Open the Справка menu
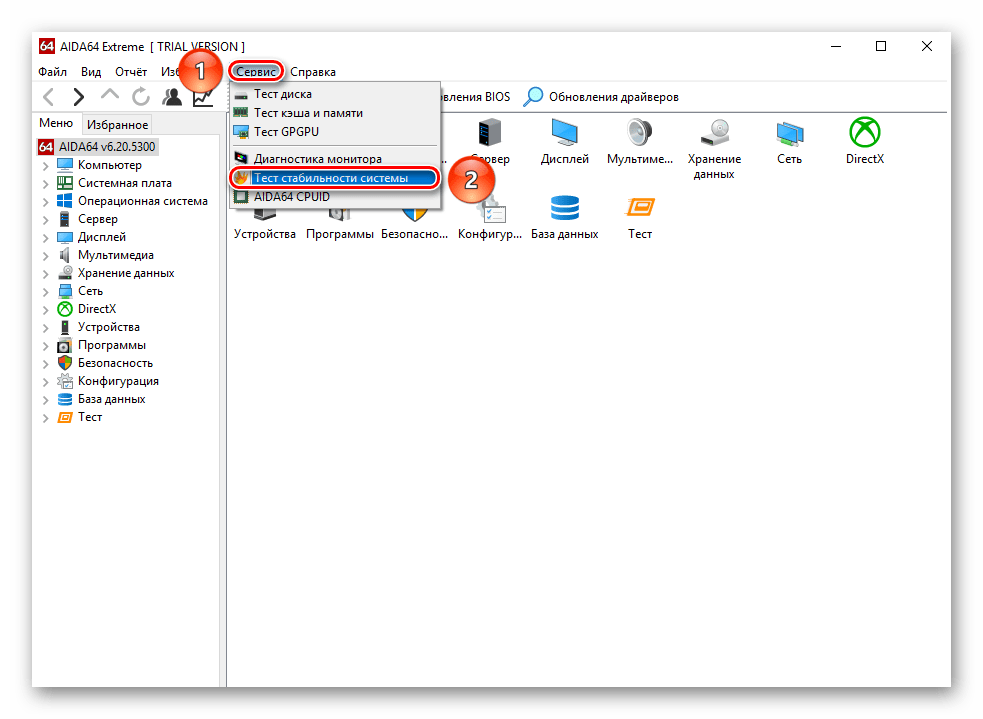Screen dimensions: 983x719 coord(312,72)
